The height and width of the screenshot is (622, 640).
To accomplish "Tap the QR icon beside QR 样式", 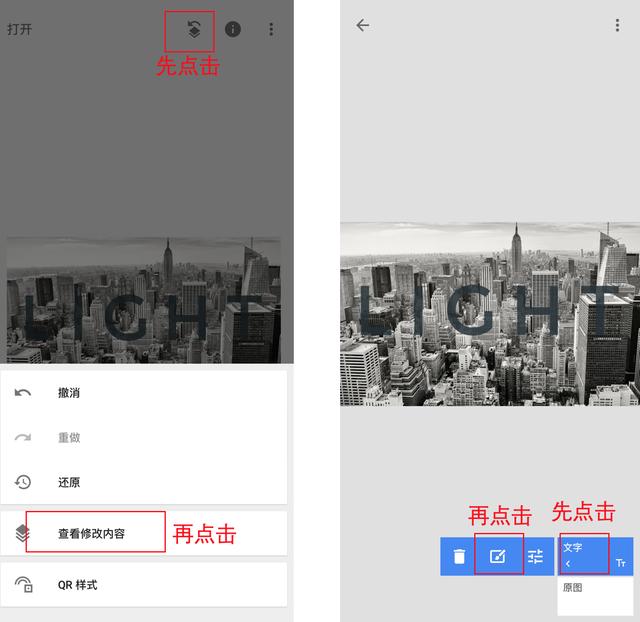I will click(24, 584).
